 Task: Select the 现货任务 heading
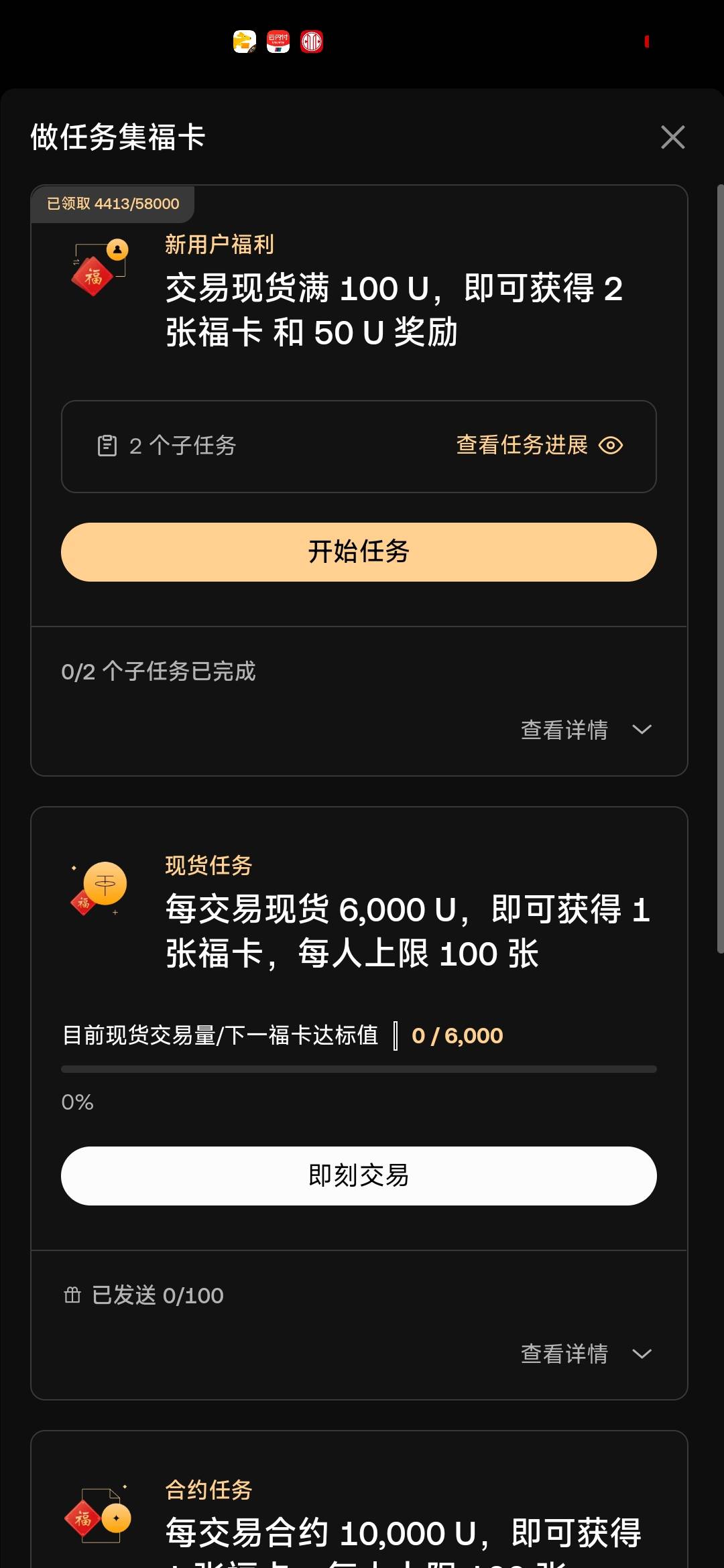tap(208, 865)
